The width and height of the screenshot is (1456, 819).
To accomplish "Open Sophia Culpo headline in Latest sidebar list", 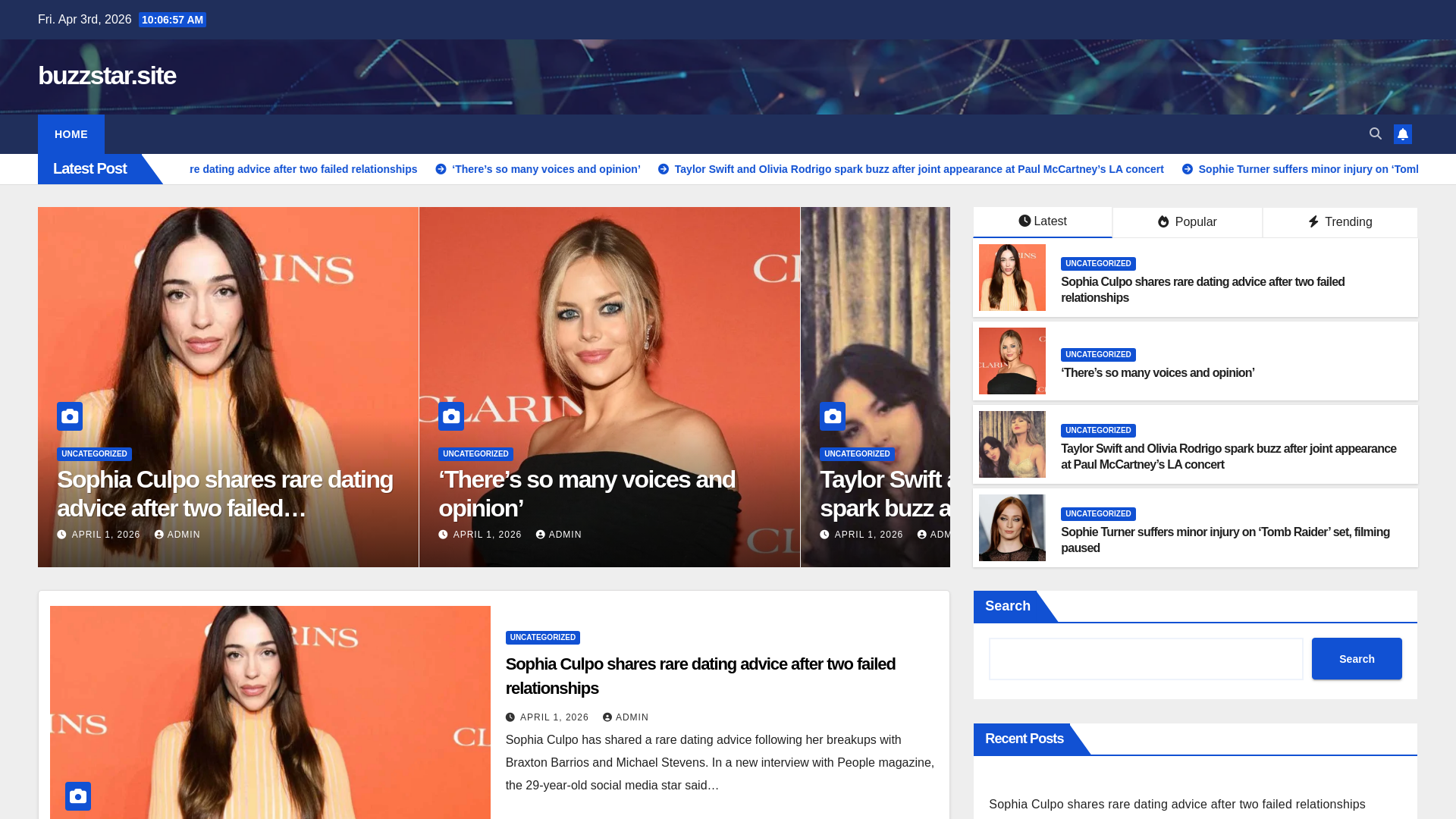I will click(1203, 290).
